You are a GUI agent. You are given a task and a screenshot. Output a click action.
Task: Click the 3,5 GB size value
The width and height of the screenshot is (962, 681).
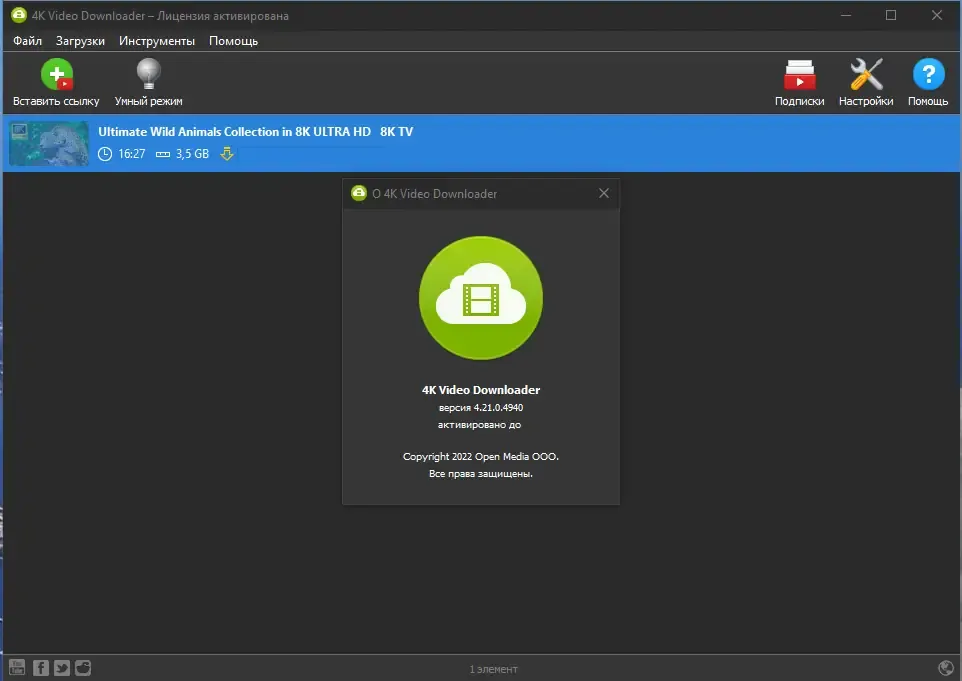click(x=193, y=154)
